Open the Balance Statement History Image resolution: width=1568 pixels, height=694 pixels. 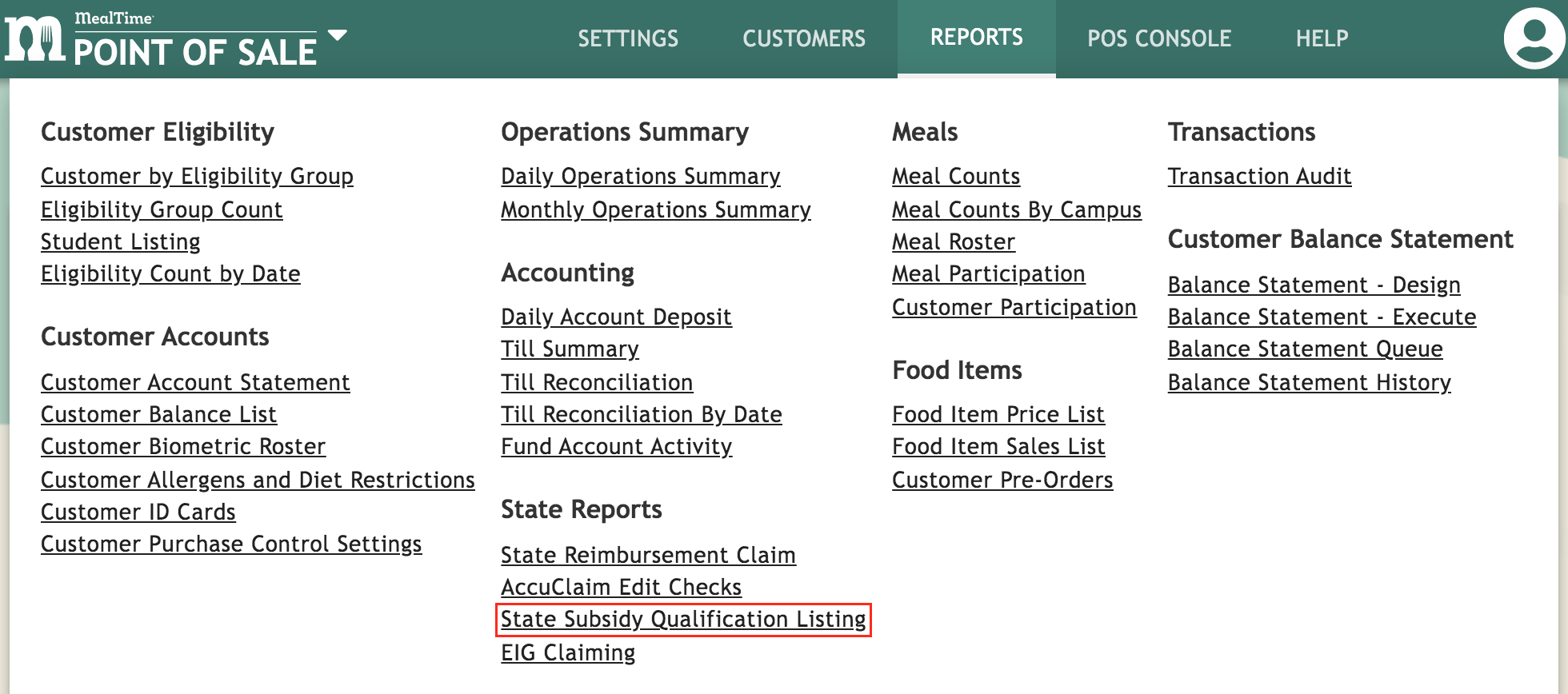click(x=1310, y=382)
